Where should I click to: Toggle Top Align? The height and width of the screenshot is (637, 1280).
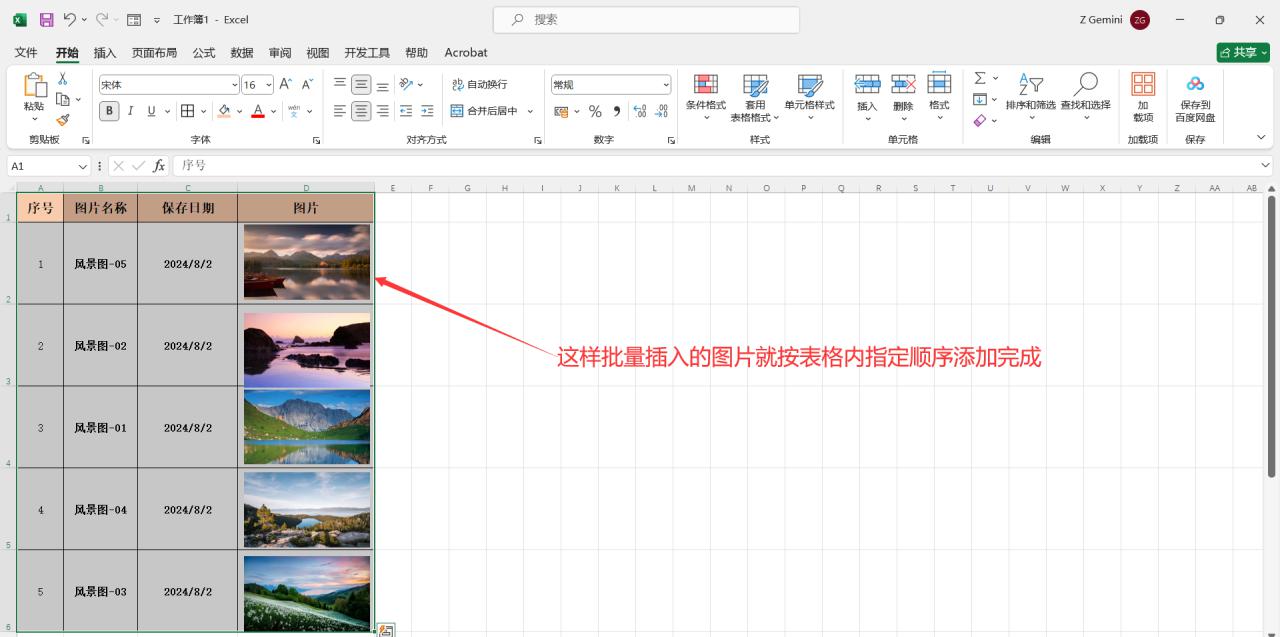pyautogui.click(x=340, y=85)
